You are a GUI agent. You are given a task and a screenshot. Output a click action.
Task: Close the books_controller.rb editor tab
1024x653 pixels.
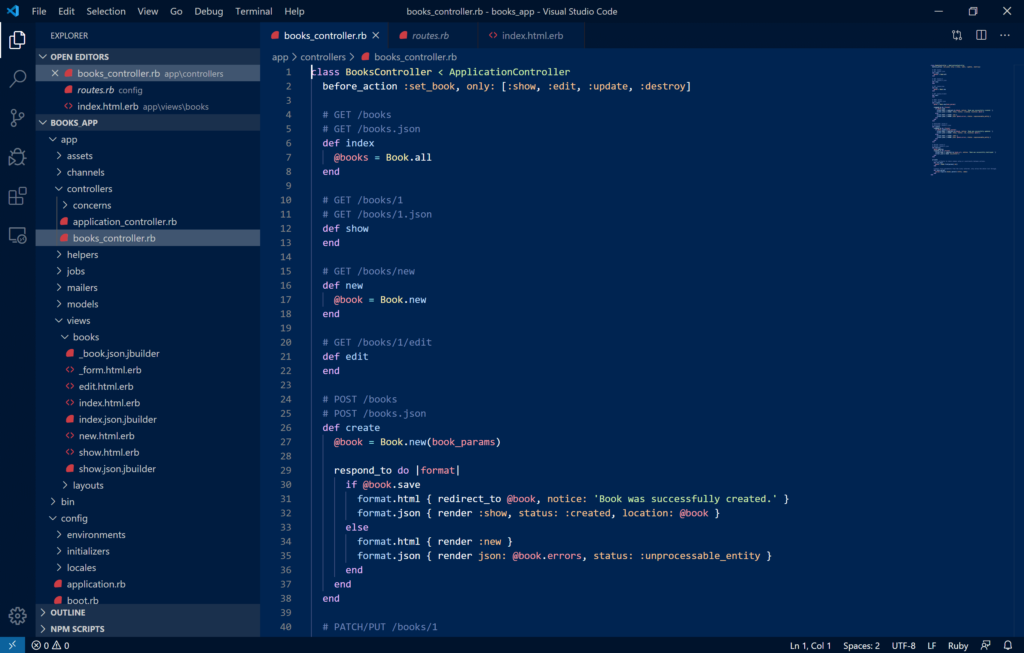click(376, 36)
